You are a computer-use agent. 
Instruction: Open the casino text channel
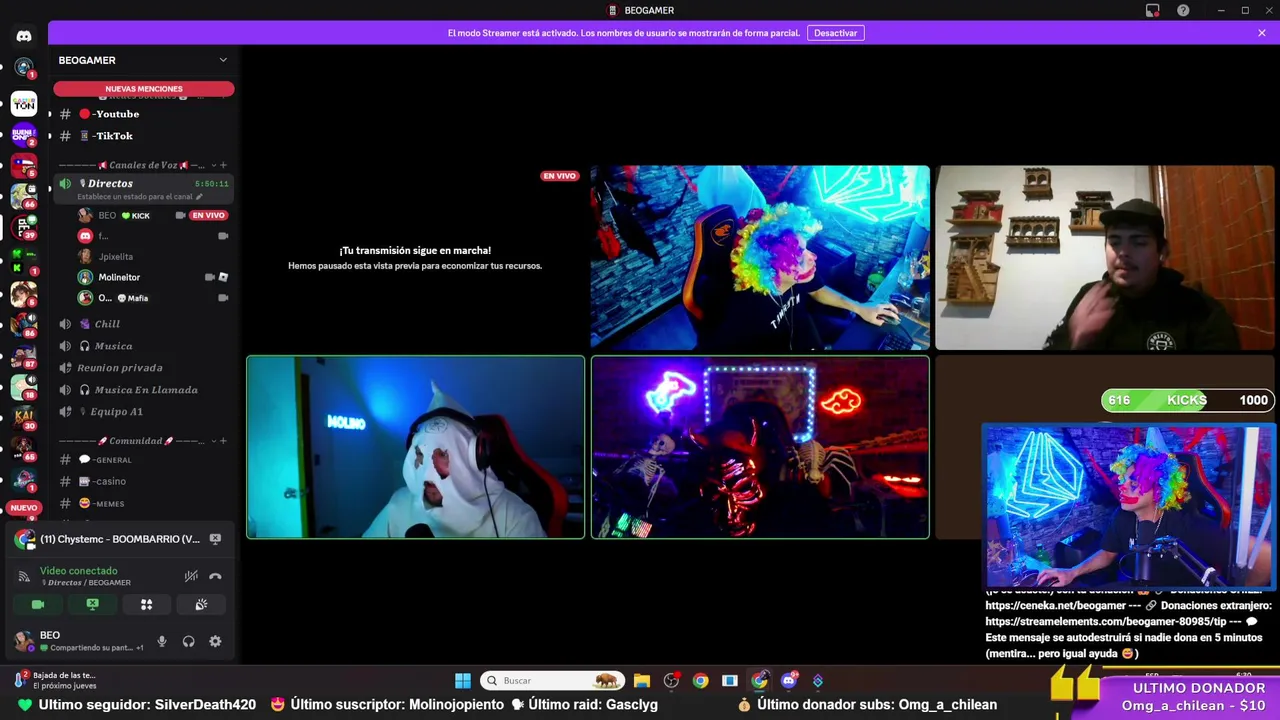click(144, 482)
